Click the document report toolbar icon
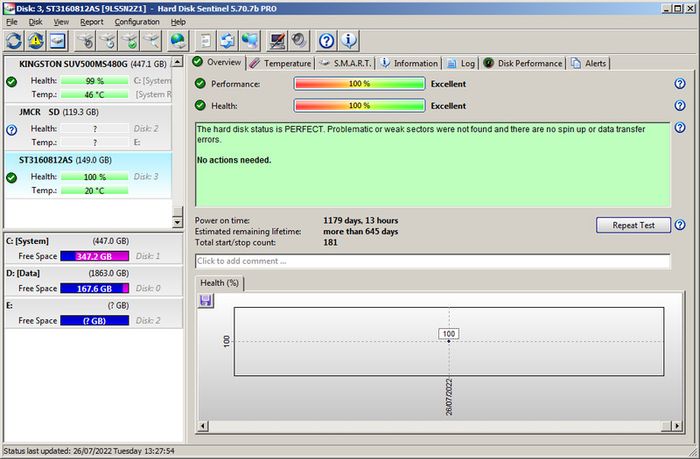Screen dimensions: 700x459 [206, 41]
